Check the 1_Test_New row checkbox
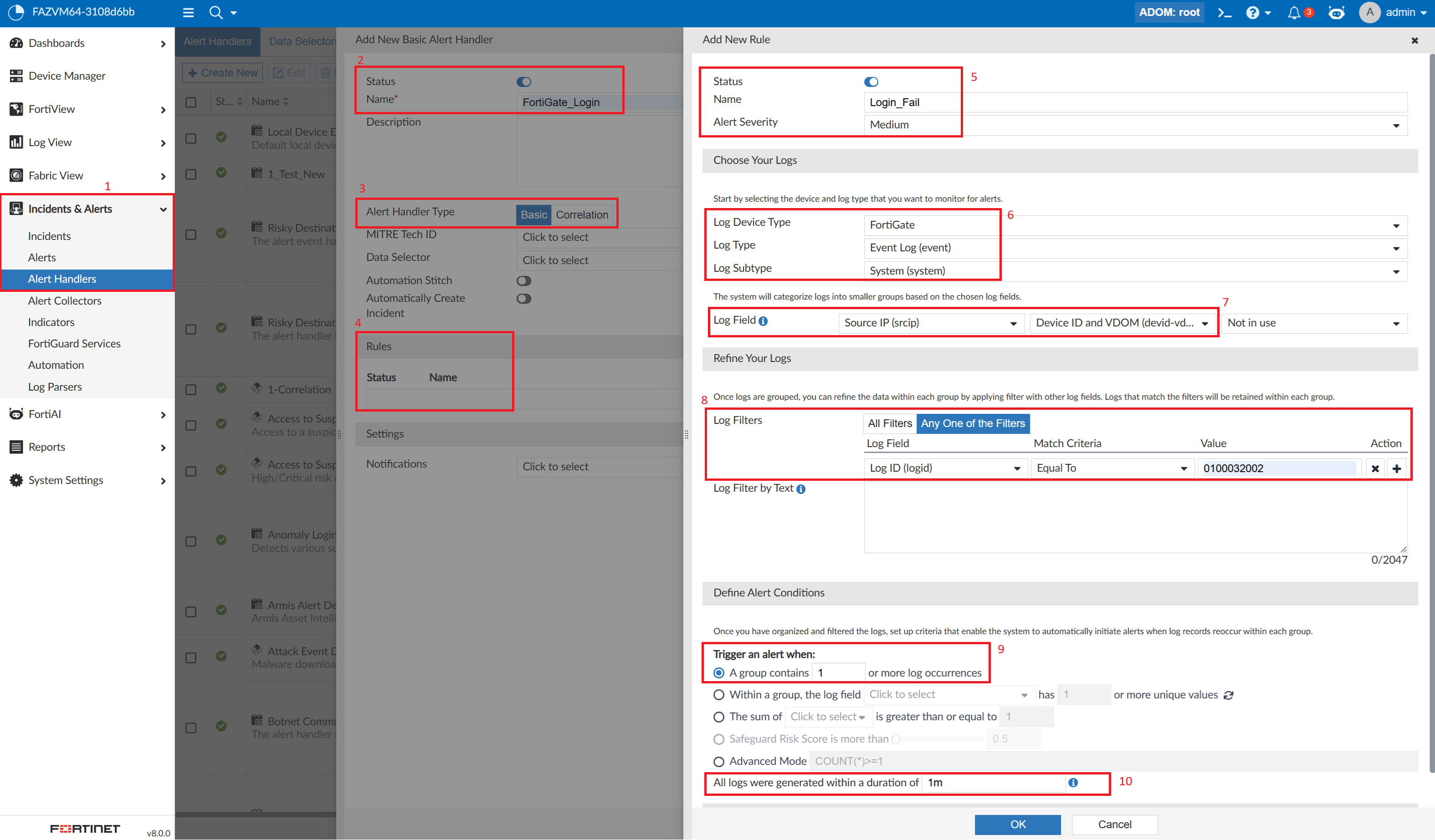1435x840 pixels. pos(191,174)
